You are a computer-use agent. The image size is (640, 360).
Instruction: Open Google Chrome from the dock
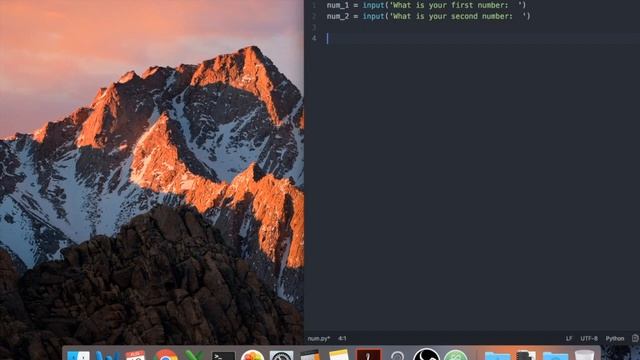click(x=166, y=355)
